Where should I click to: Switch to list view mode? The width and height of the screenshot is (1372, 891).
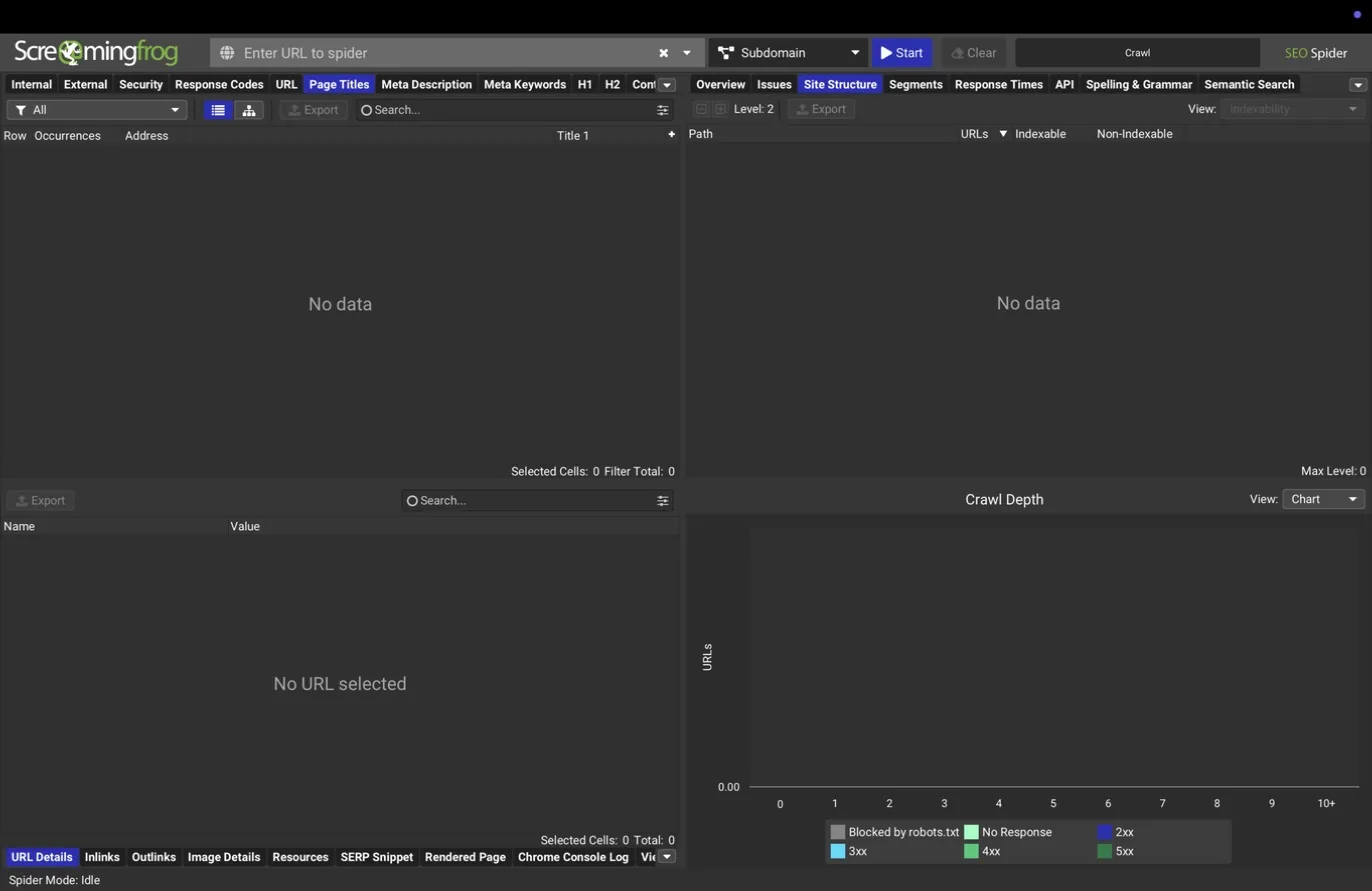coord(218,110)
